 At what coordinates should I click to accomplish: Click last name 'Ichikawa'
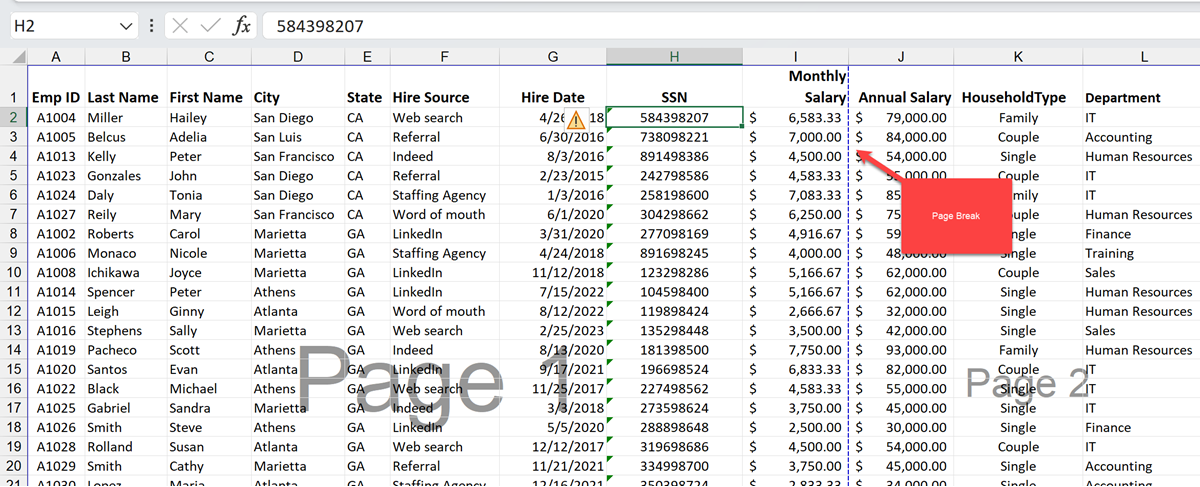(115, 272)
